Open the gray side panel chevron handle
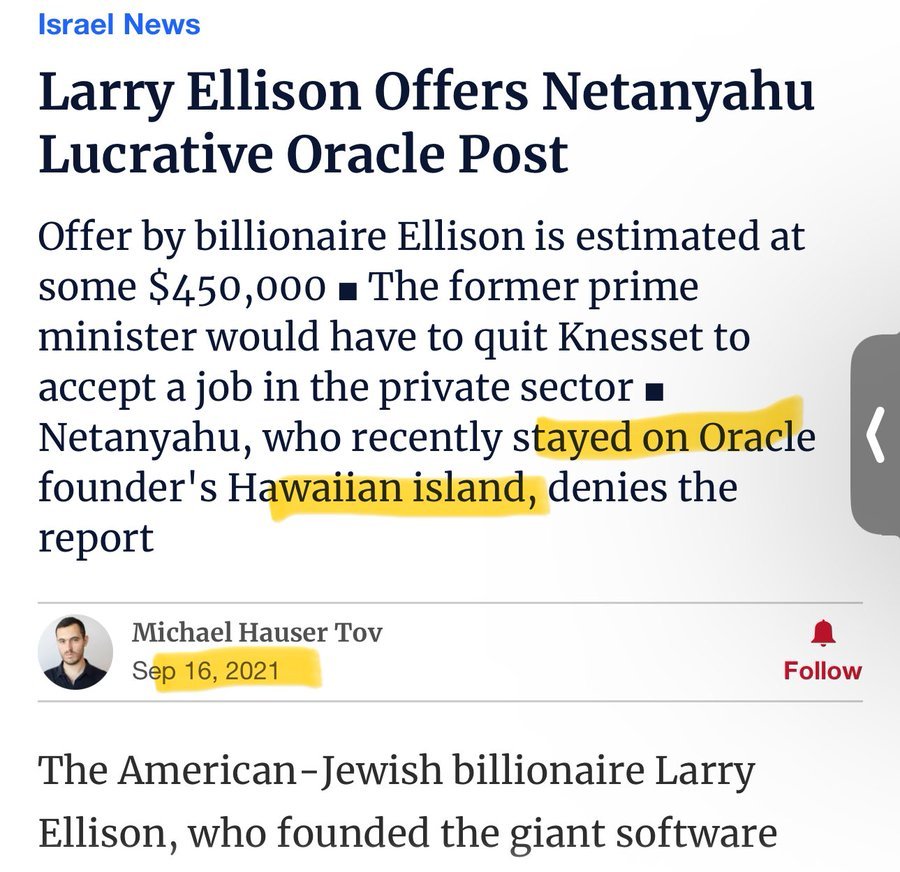Screen dimensions: 900x872 (x=875, y=435)
